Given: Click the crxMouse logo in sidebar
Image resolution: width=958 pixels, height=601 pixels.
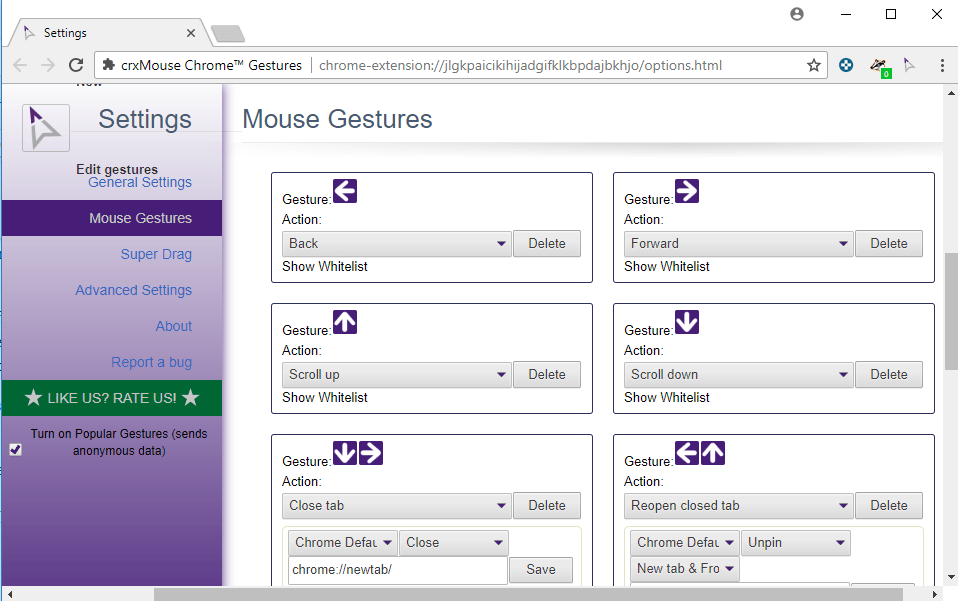Looking at the screenshot, I should coord(46,128).
